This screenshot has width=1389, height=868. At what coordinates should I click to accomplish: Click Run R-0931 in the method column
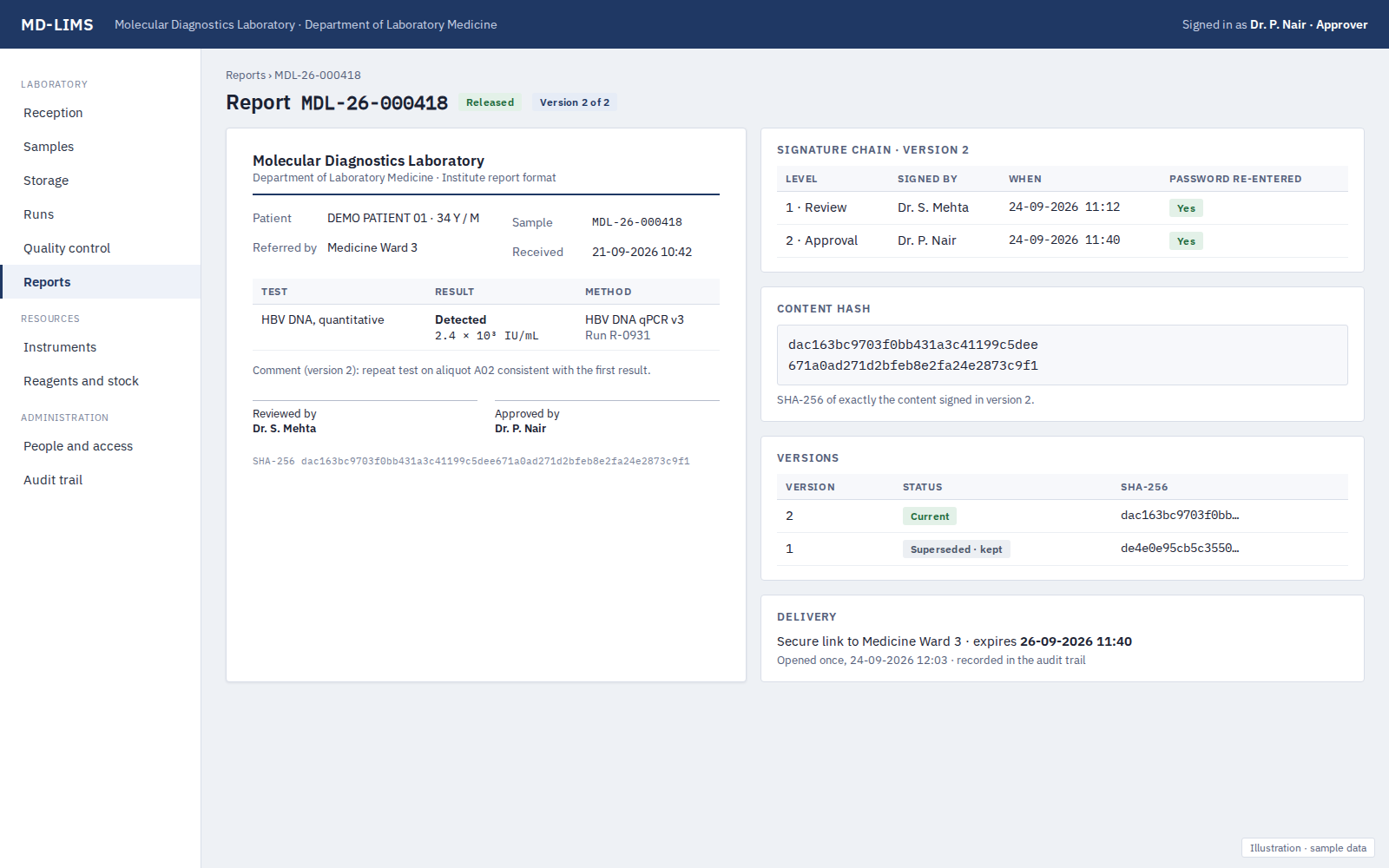(617, 335)
